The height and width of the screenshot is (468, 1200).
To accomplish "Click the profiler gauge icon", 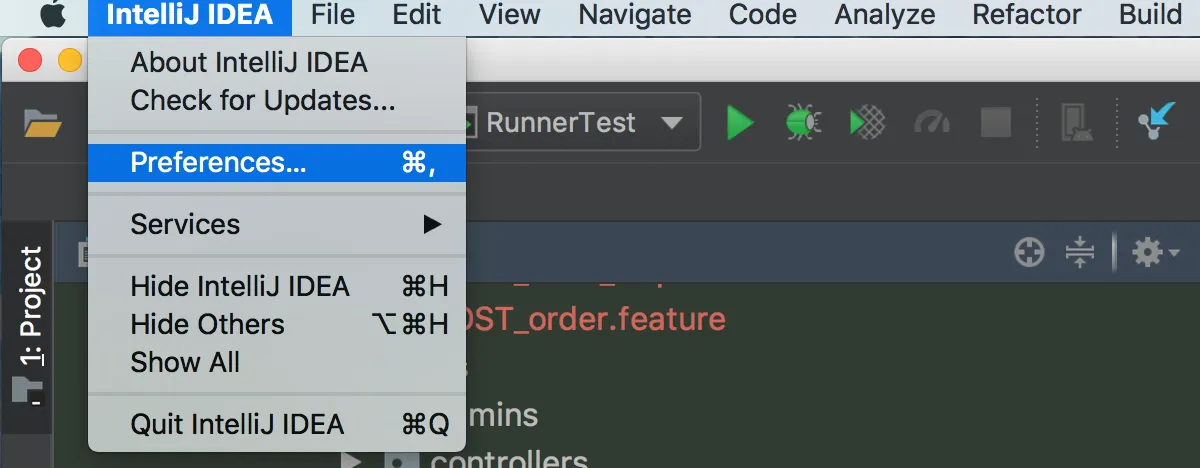I will pyautogui.click(x=932, y=122).
